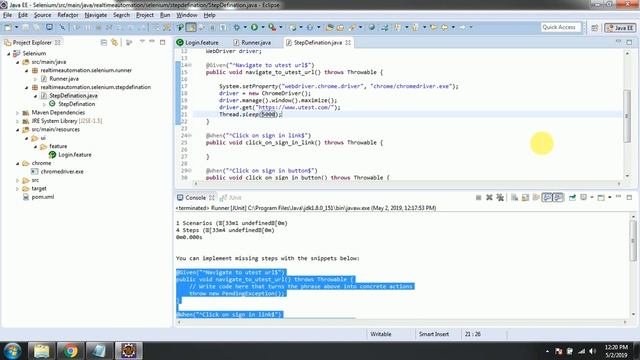Viewport: 640px width, 360px height.
Task: Click the Smart Insert status bar entry
Action: coord(433,334)
